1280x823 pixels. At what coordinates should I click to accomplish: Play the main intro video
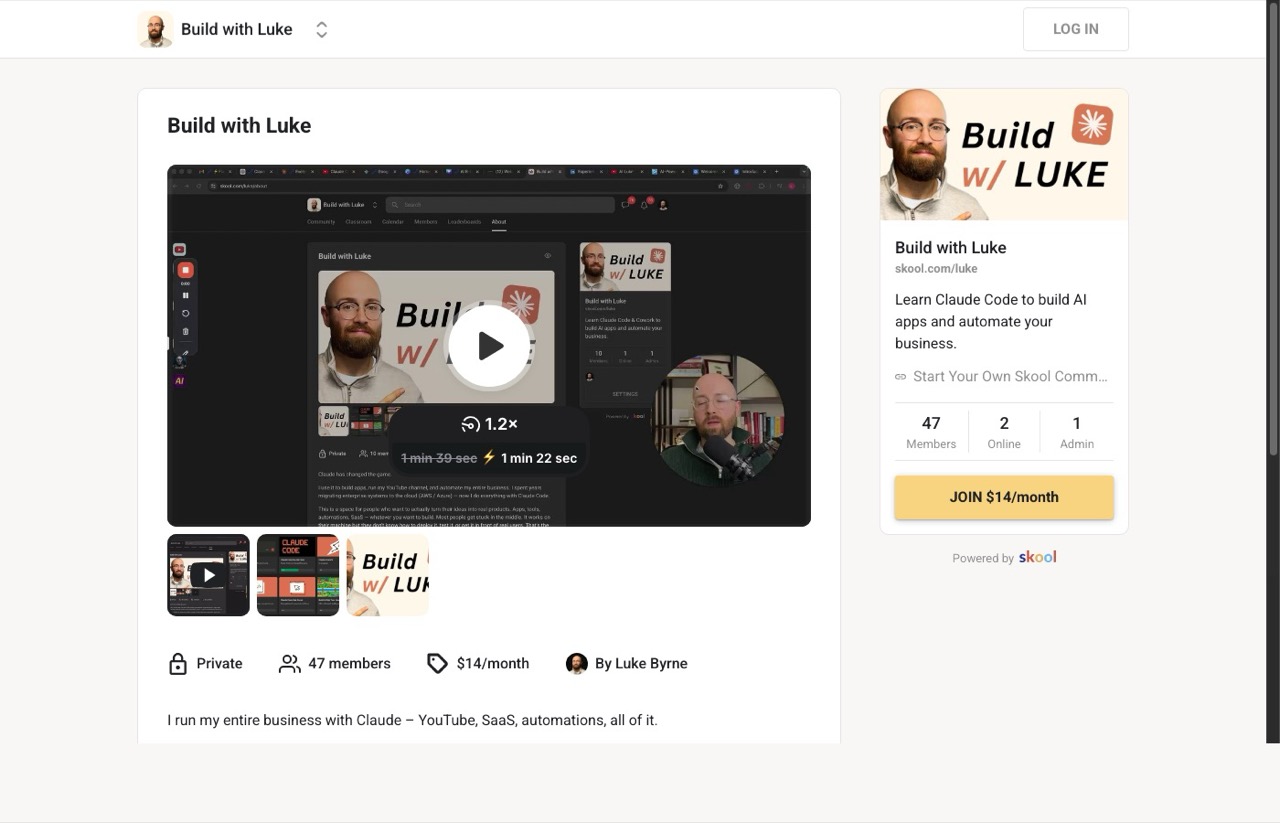pyautogui.click(x=489, y=346)
